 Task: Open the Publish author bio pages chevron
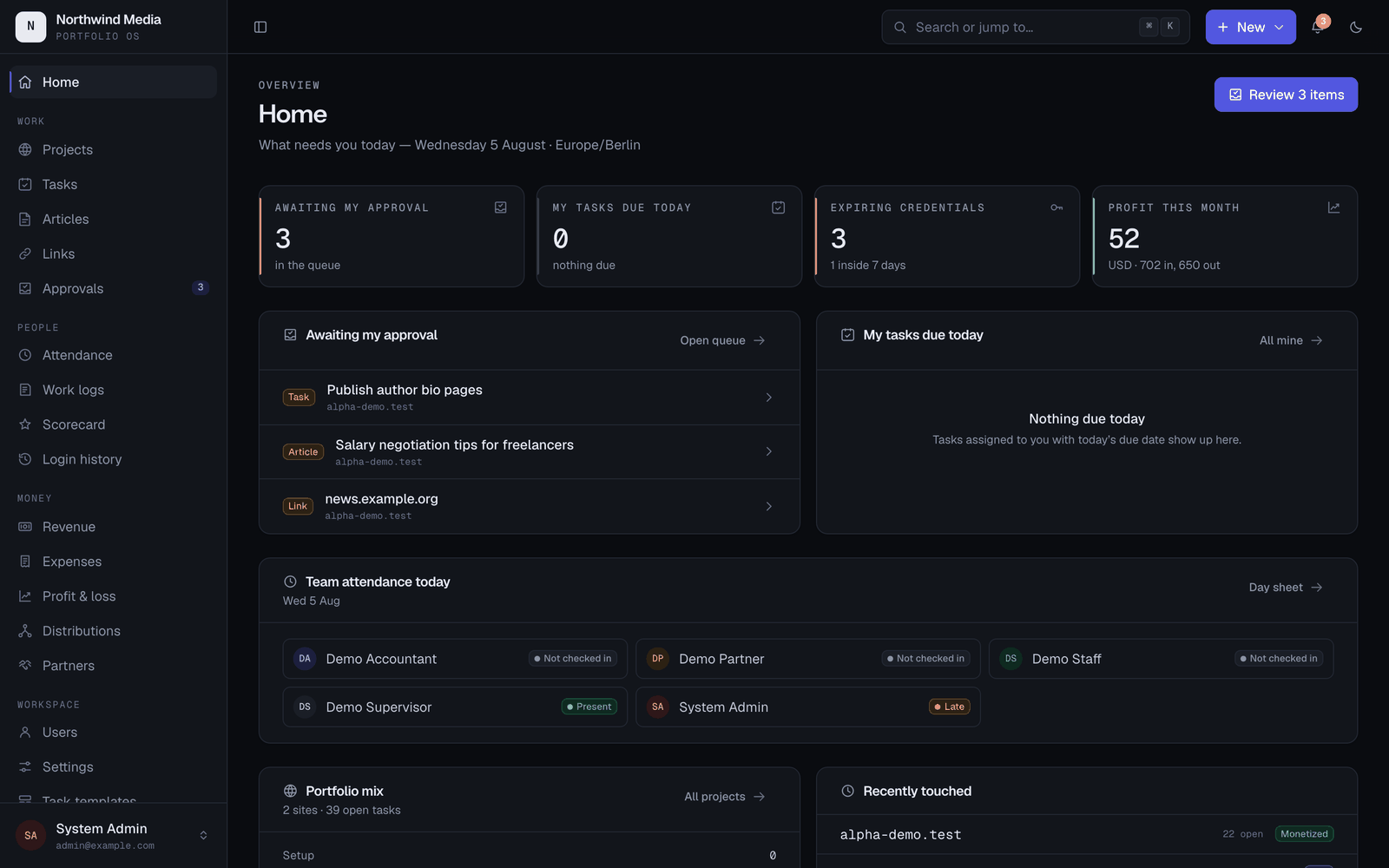[x=769, y=398]
